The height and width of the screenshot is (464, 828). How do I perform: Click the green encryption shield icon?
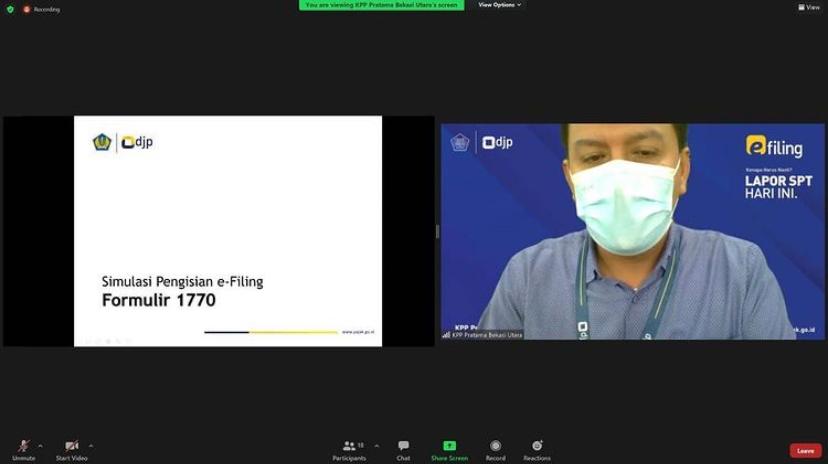pos(10,9)
